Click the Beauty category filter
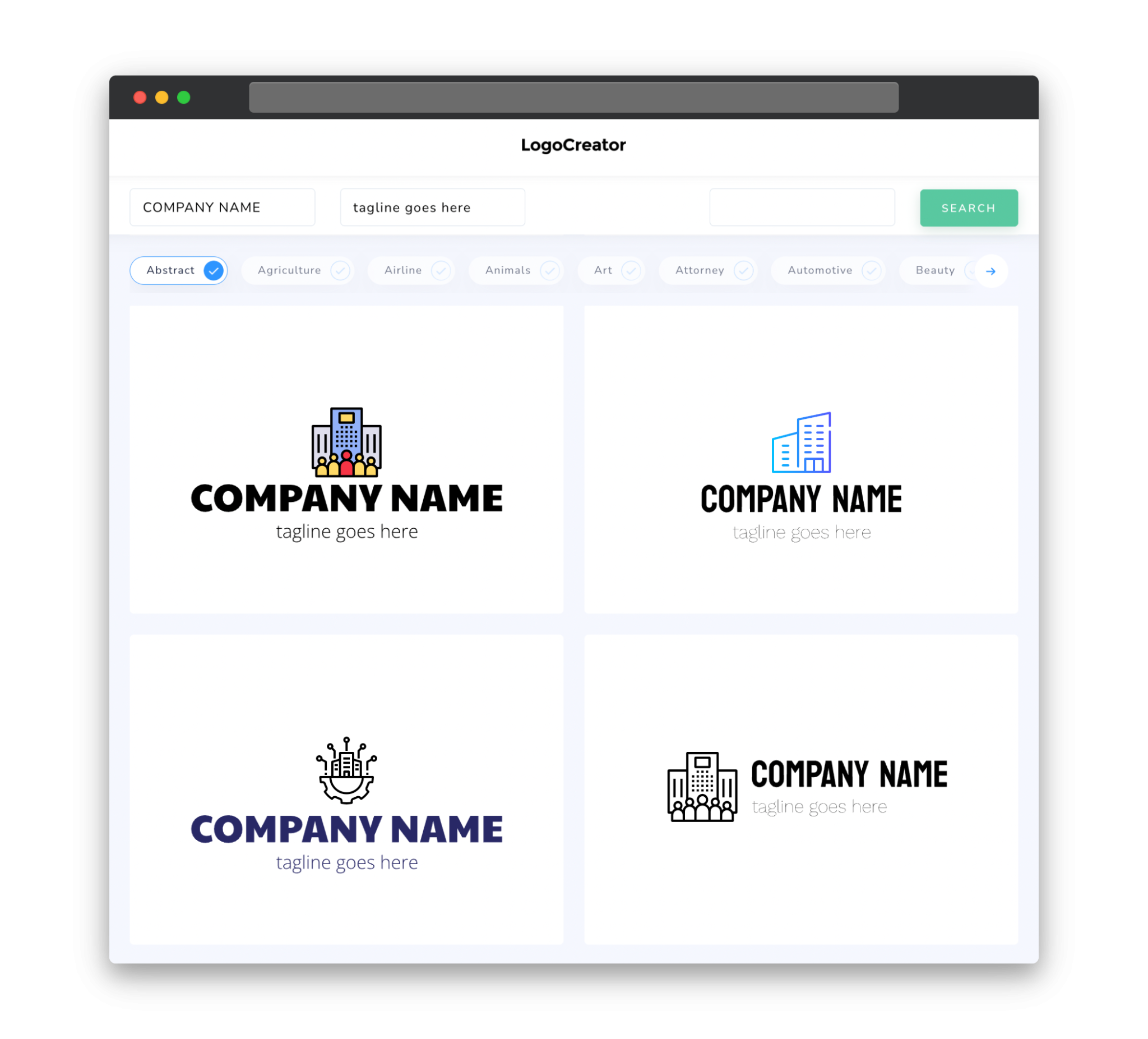Viewport: 1148px width, 1039px height. coord(935,270)
